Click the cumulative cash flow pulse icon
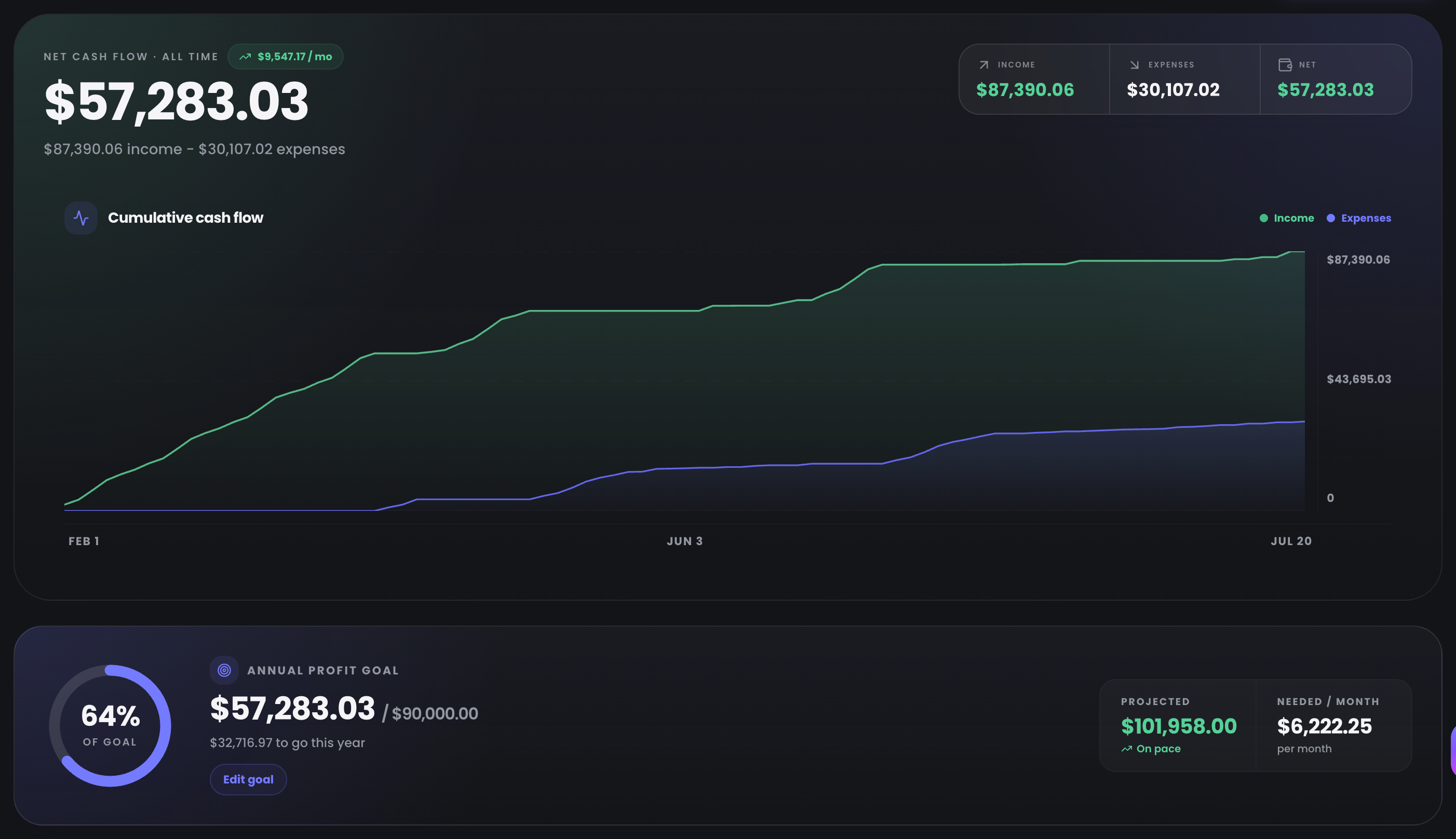This screenshot has height=839, width=1456. pyautogui.click(x=80, y=218)
